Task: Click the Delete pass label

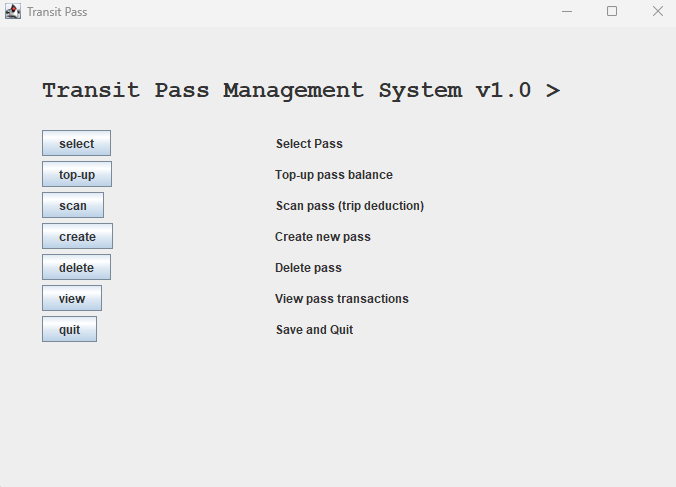Action: click(x=308, y=268)
